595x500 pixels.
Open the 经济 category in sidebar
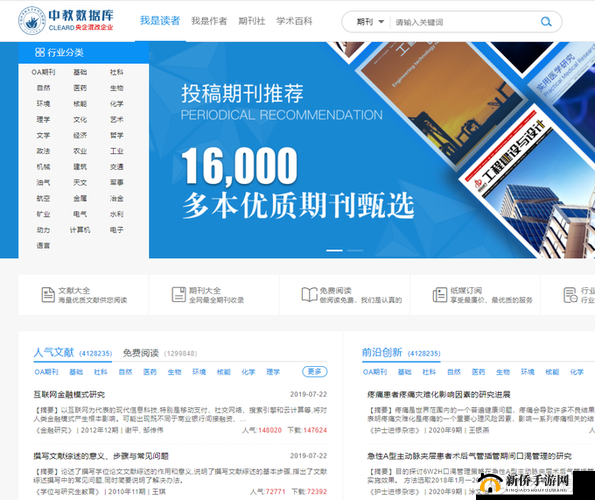point(80,135)
